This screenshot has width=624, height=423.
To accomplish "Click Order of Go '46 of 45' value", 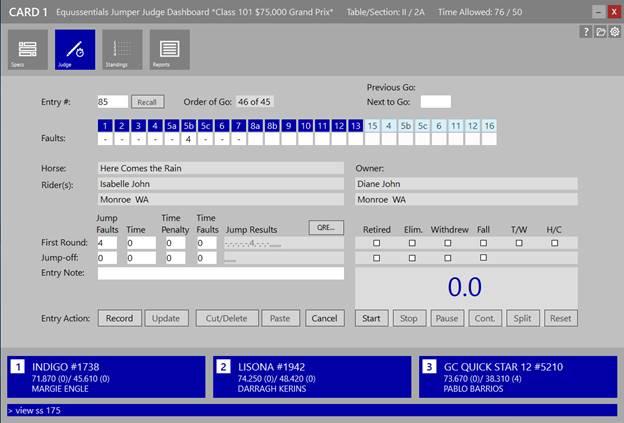I will tap(254, 102).
